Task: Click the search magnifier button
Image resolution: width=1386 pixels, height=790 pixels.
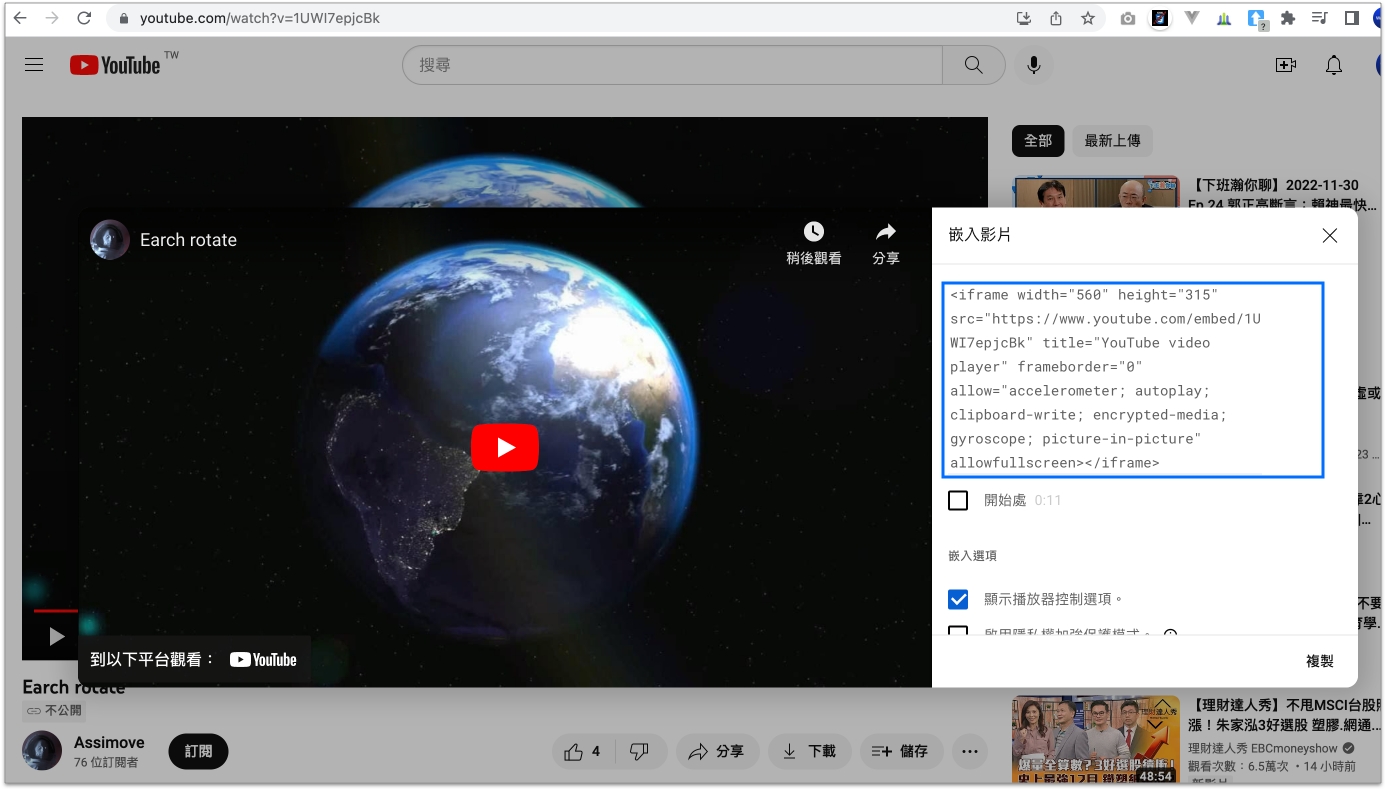Action: pyautogui.click(x=973, y=65)
